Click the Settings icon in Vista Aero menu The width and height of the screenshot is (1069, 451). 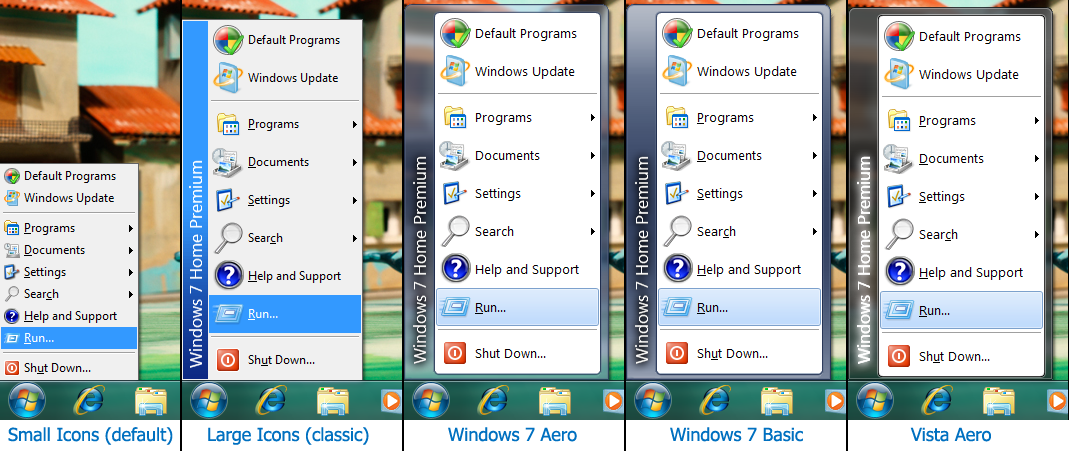click(899, 196)
